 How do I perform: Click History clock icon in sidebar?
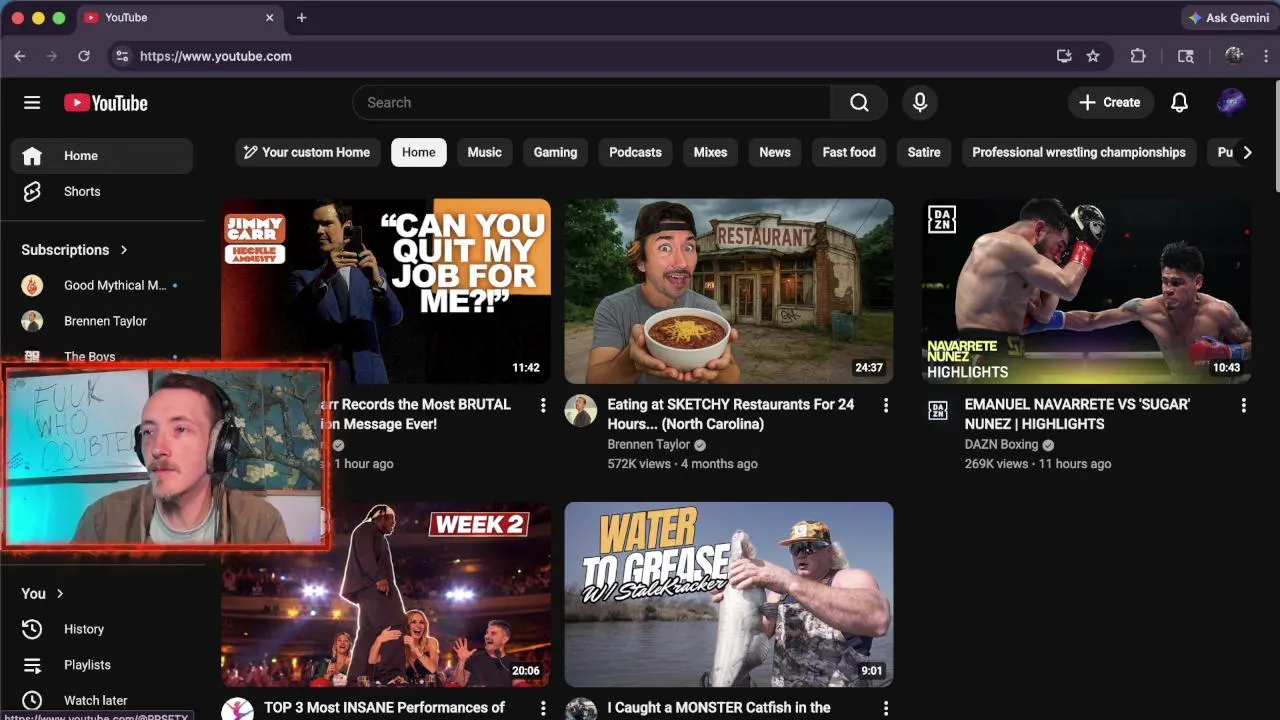(x=32, y=629)
